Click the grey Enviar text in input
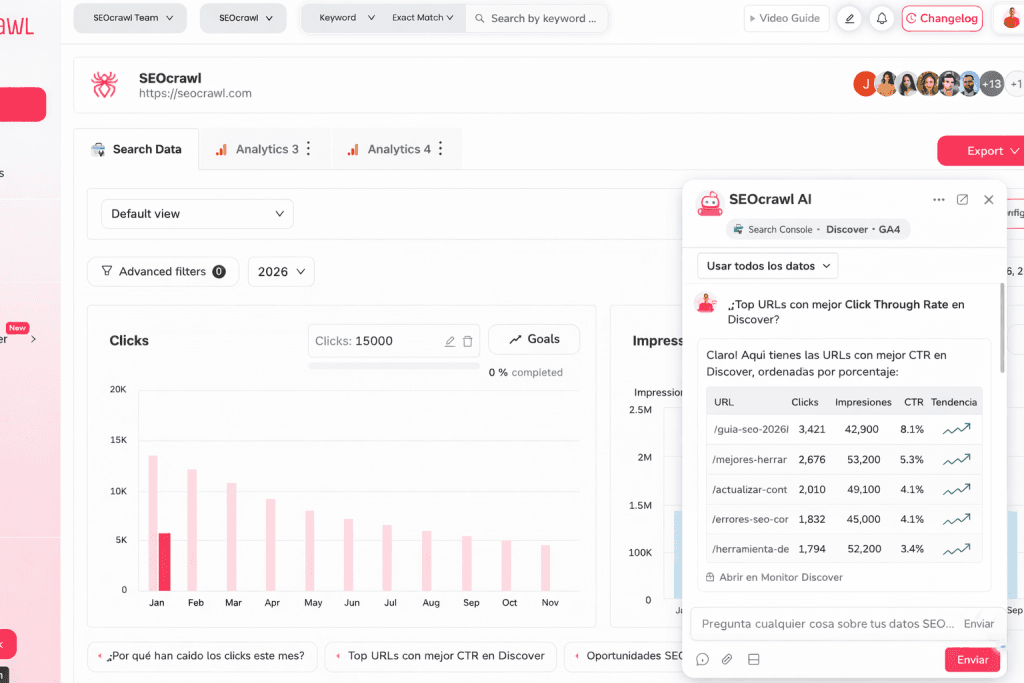Screen dimensions: 1024x683 pos(978,624)
